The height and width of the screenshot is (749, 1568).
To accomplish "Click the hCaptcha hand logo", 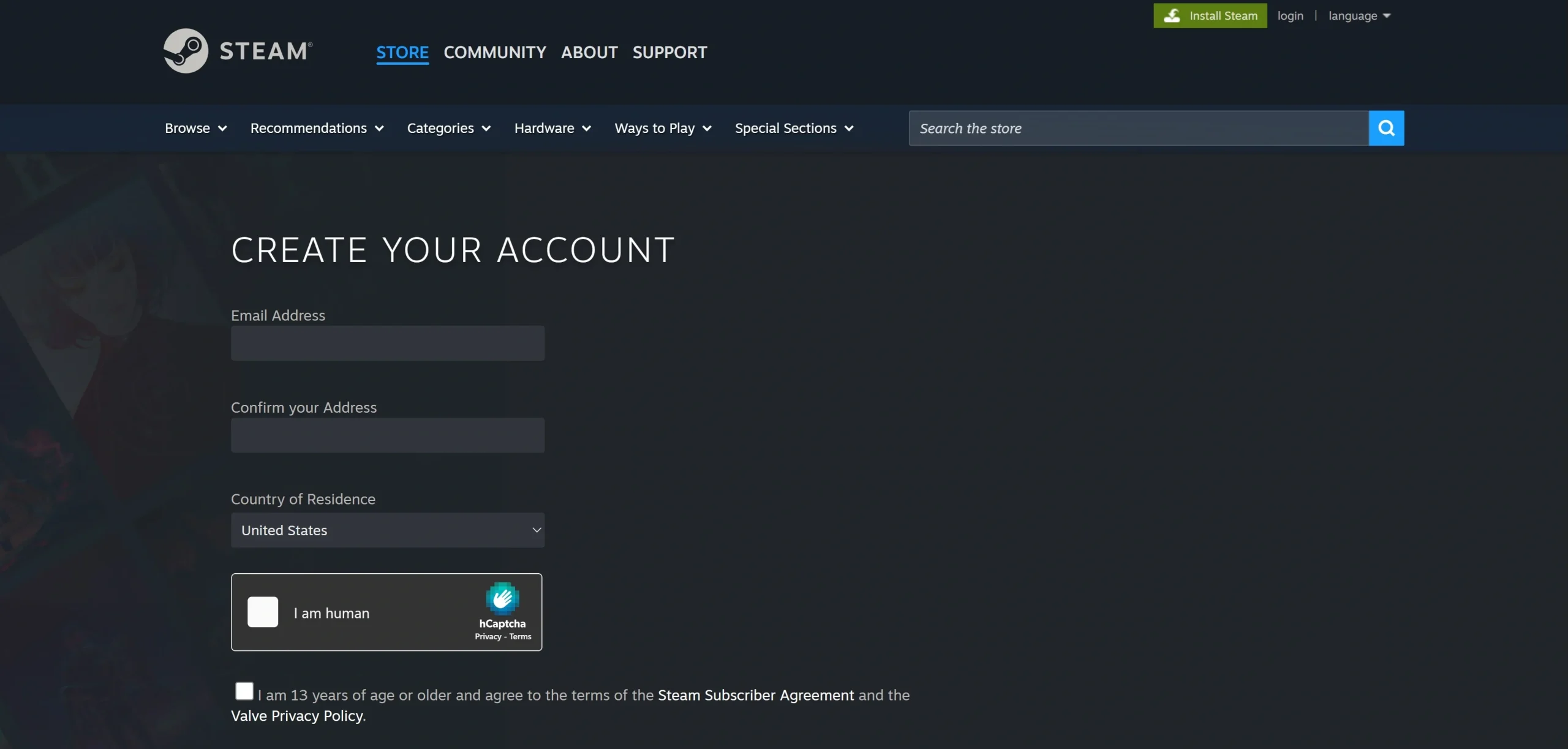I will 502,598.
